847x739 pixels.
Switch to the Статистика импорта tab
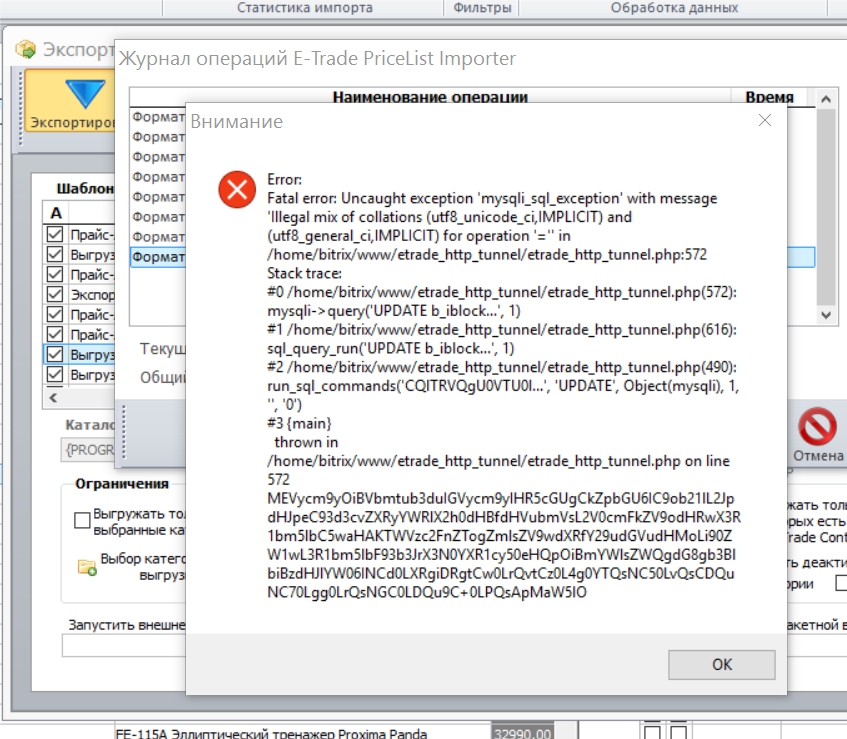[x=304, y=8]
